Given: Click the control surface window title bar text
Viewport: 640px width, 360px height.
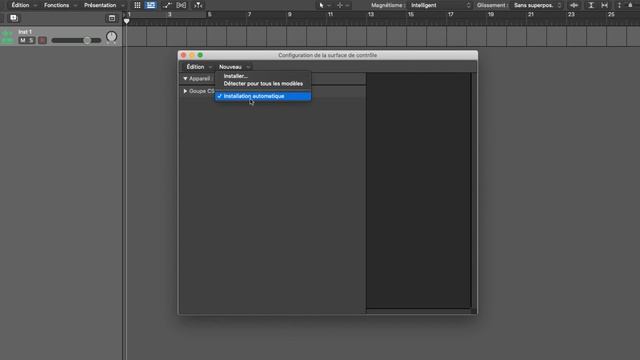Looking at the screenshot, I should coord(327,55).
